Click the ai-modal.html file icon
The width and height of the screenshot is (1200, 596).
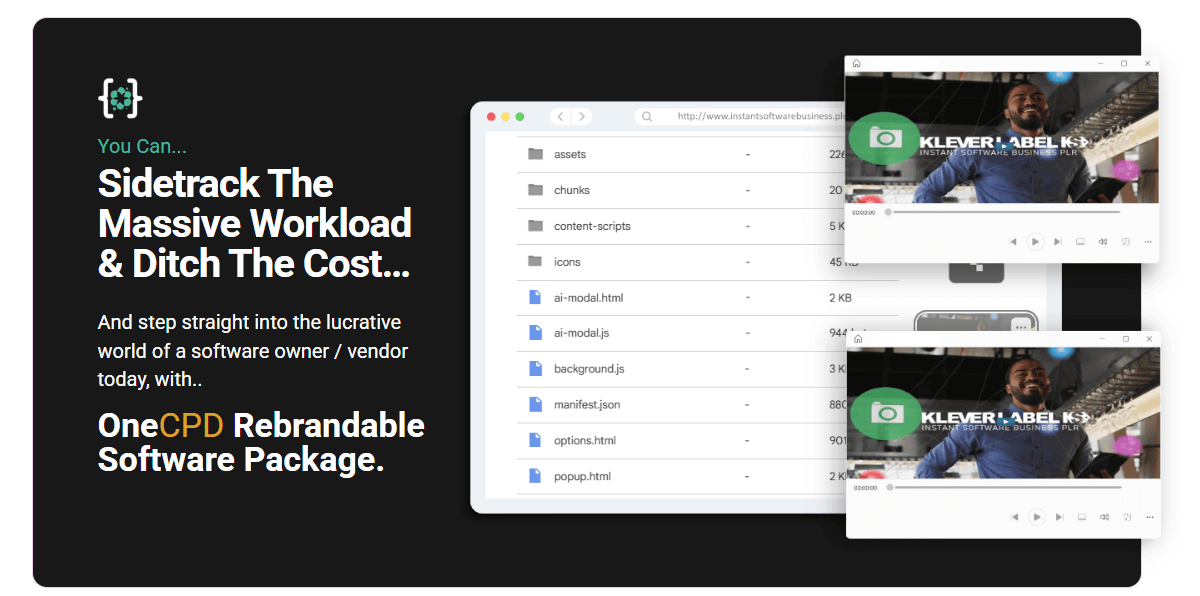535,297
